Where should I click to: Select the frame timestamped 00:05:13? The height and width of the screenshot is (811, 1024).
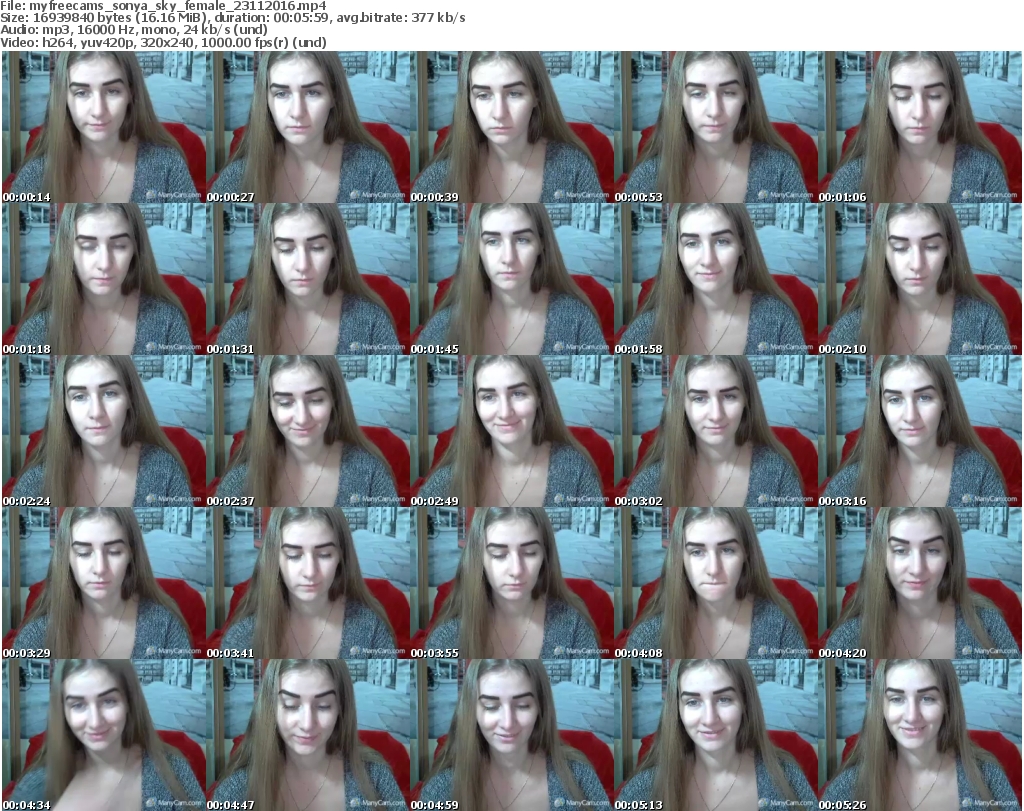716,735
